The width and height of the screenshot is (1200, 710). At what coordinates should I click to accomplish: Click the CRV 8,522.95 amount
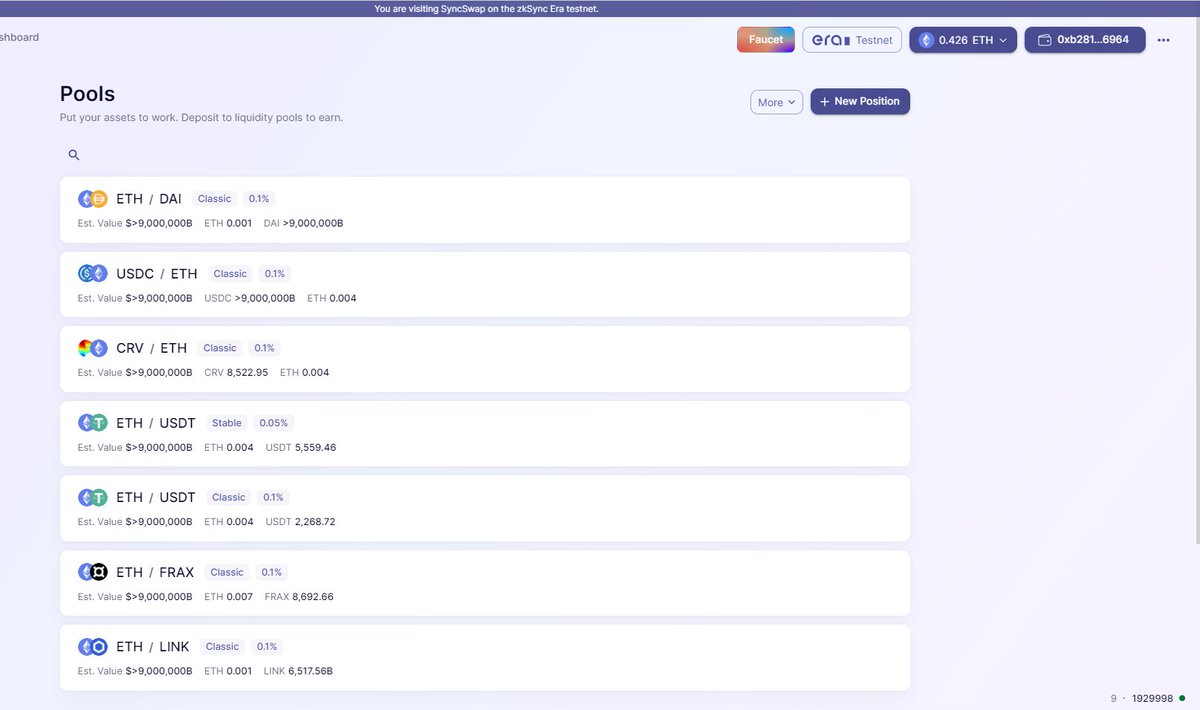tap(236, 372)
